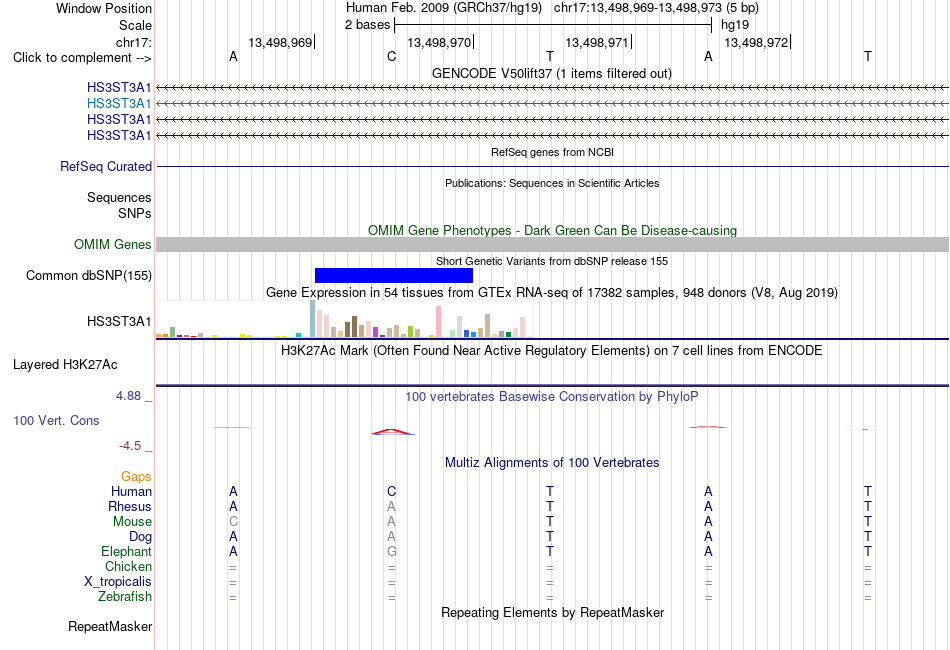
Task: Click the "Layered H3K27Ac" track label
Action: point(65,364)
